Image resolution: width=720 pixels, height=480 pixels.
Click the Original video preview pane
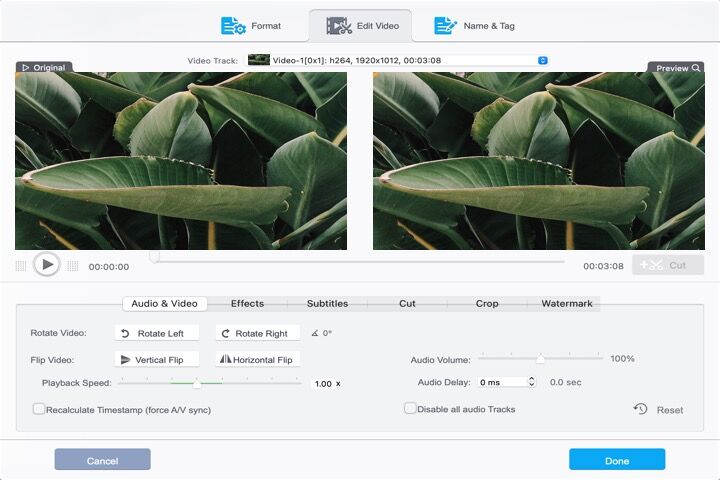(181, 161)
